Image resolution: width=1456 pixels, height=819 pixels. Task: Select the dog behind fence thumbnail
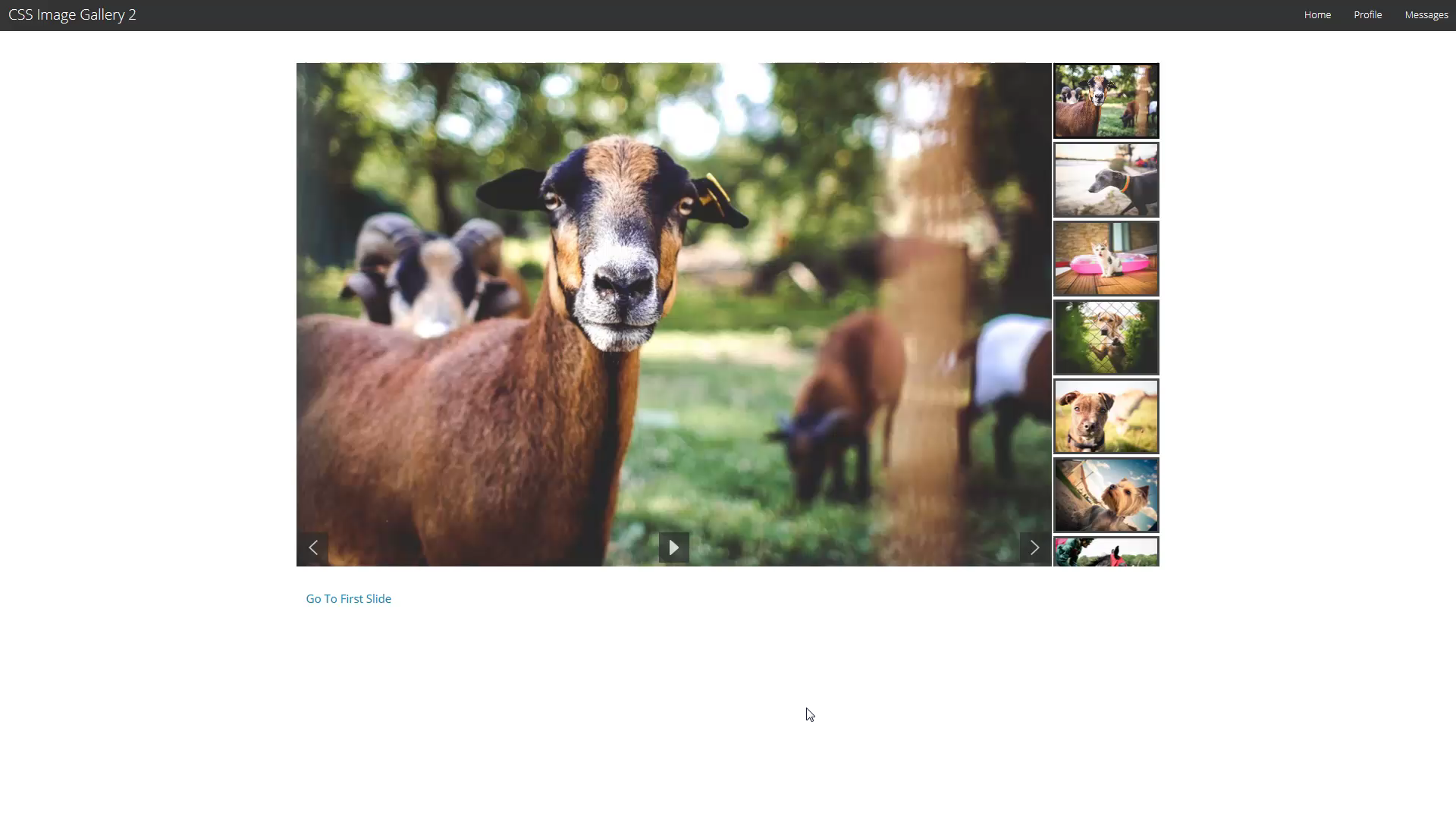coord(1106,337)
